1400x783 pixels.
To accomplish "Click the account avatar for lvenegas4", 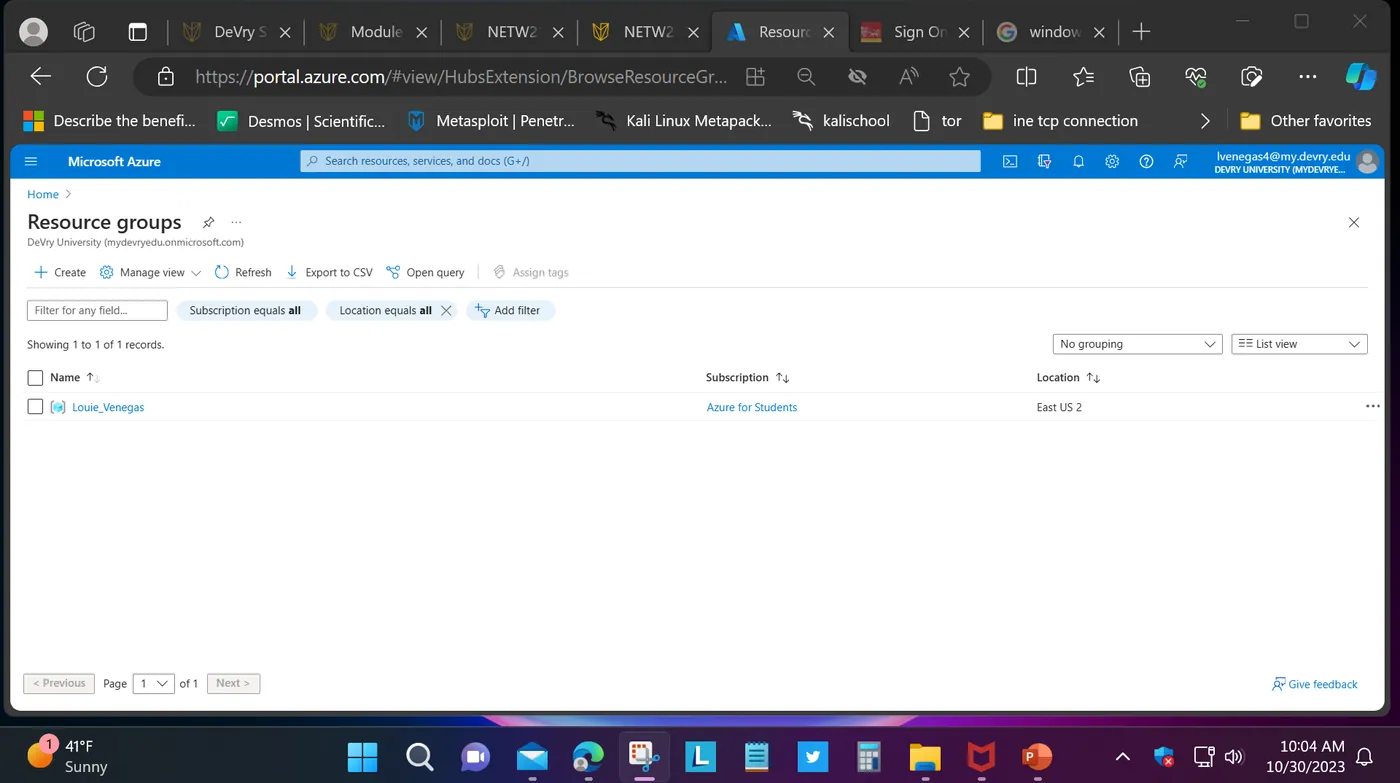I will (1367, 162).
